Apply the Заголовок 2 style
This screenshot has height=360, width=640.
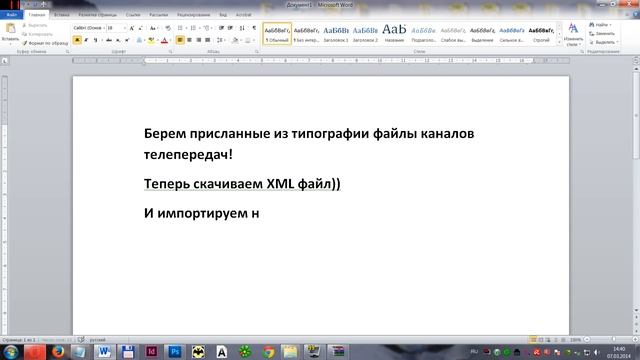click(x=365, y=34)
